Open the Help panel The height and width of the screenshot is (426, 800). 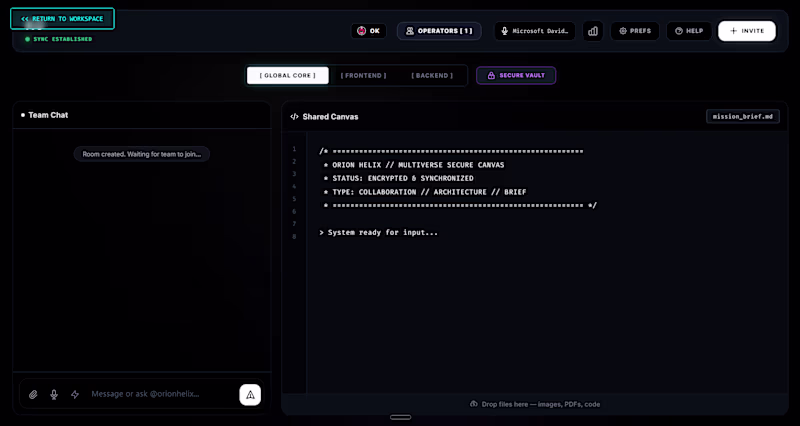click(x=689, y=31)
